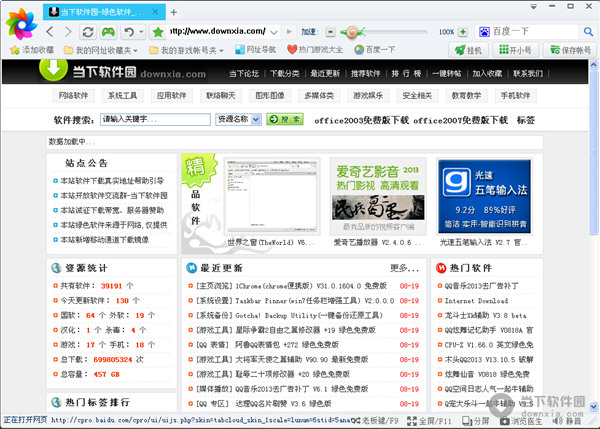Select the 当下软件园 browser tab
Screen dimensions: 600x429
104,12
